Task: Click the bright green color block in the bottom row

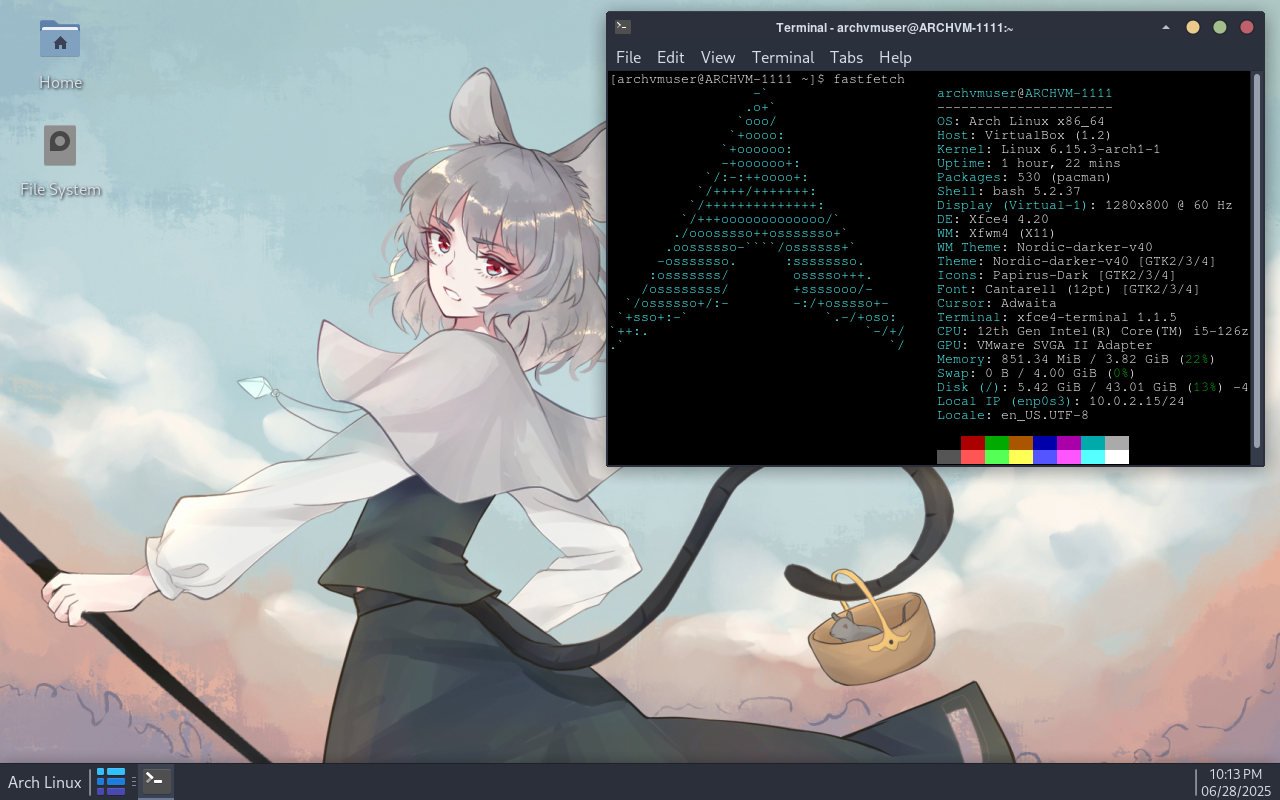Action: point(997,457)
